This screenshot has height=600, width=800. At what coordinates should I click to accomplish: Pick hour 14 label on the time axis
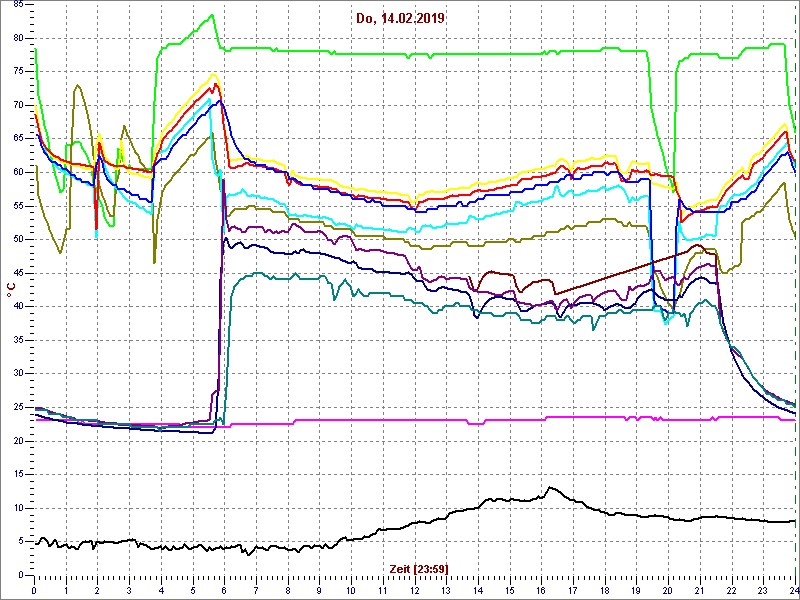[x=478, y=589]
